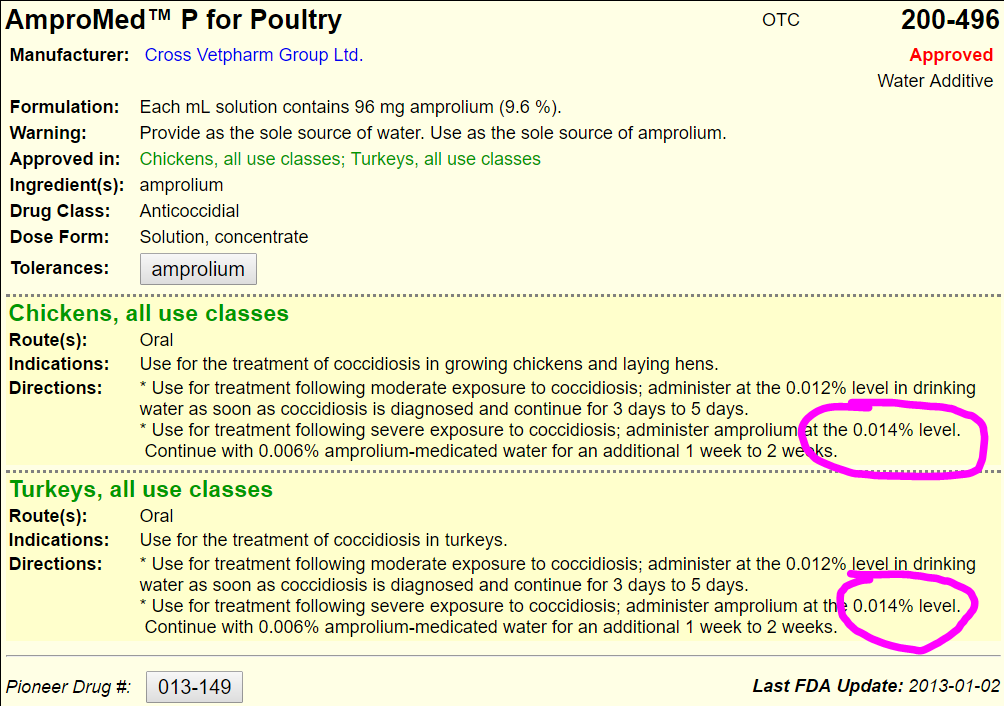
Task: Click the Water Additive label
Action: click(935, 81)
